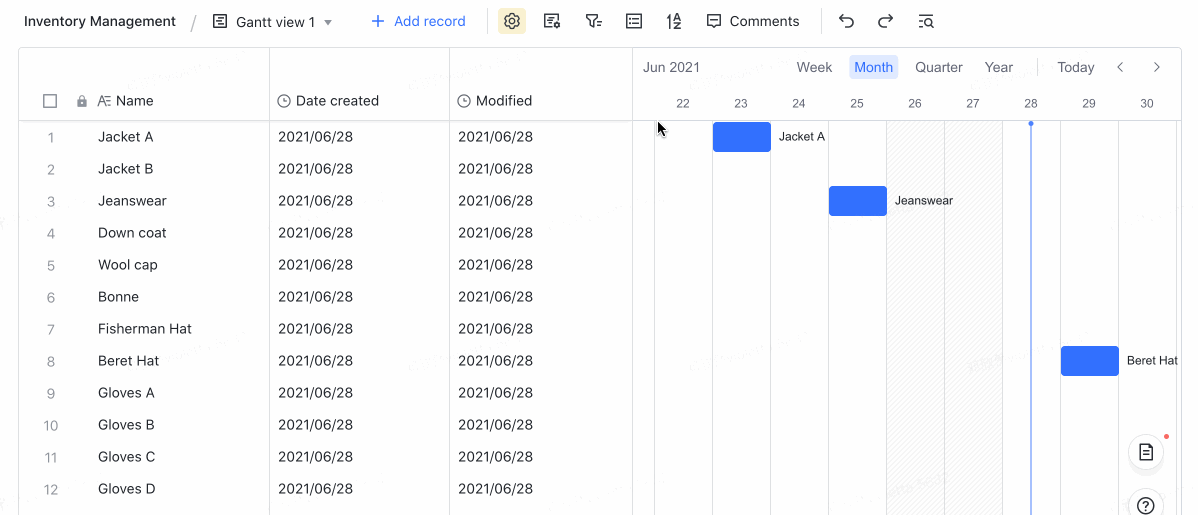Click the undo arrow icon
Viewport: 1198px width, 515px height.
[846, 21]
